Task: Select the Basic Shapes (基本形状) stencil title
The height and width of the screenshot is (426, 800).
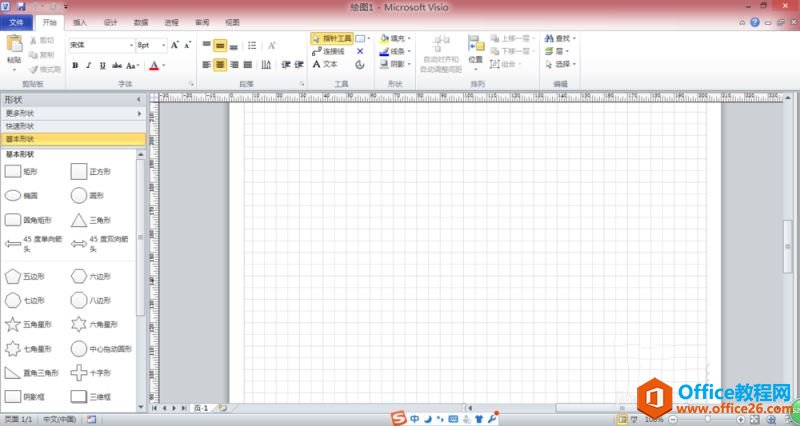Action: coord(73,139)
